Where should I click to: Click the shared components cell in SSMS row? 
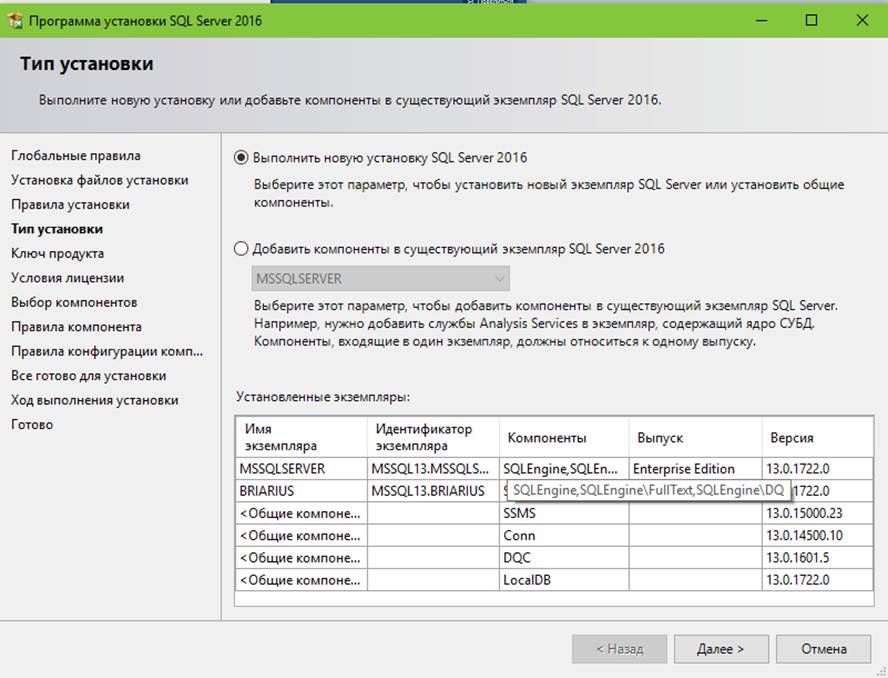tap(301, 513)
